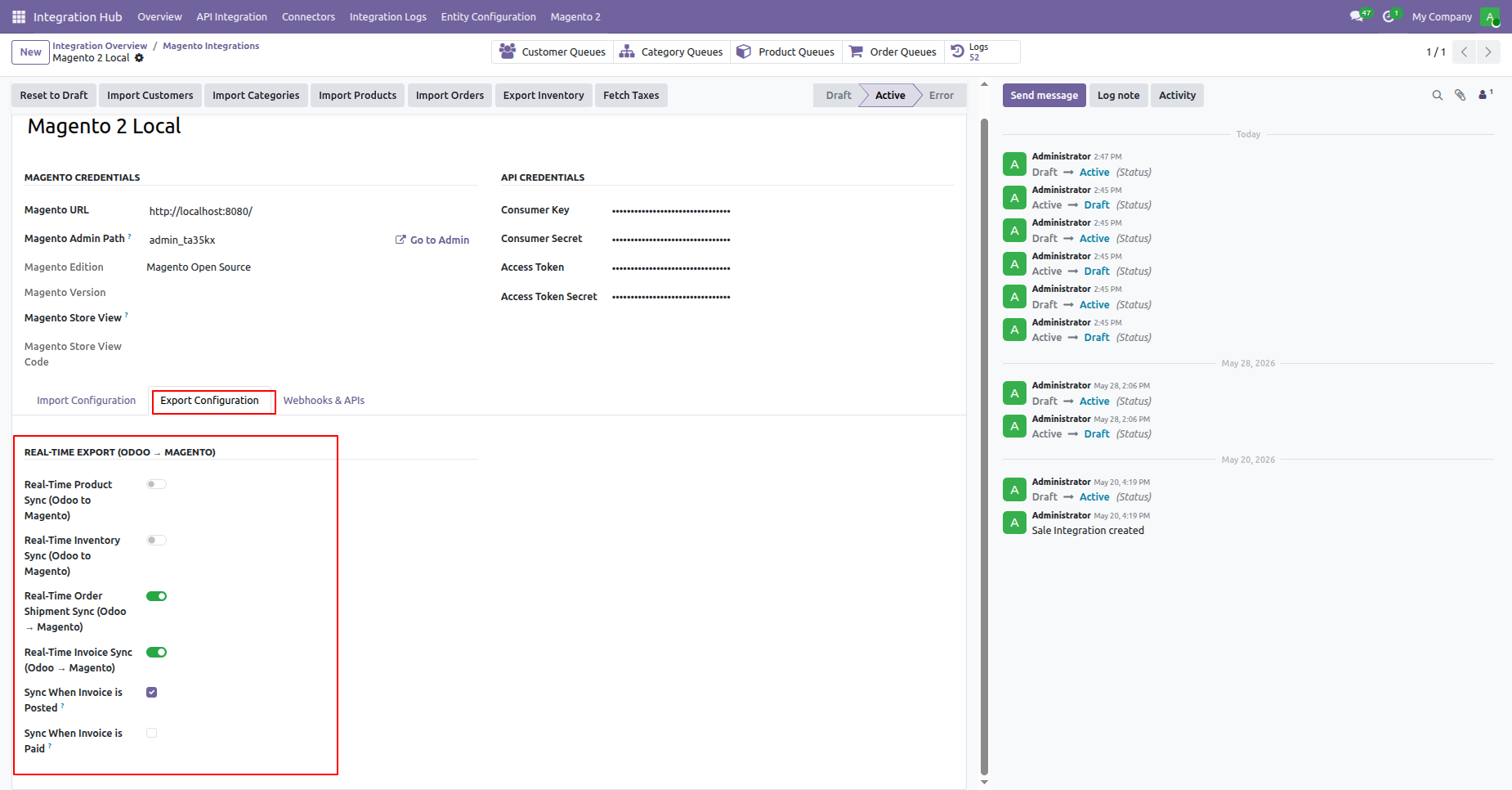Screen dimensions: 1512x790
Task: Open attachments paperclip icon in chatter
Action: point(1460,96)
